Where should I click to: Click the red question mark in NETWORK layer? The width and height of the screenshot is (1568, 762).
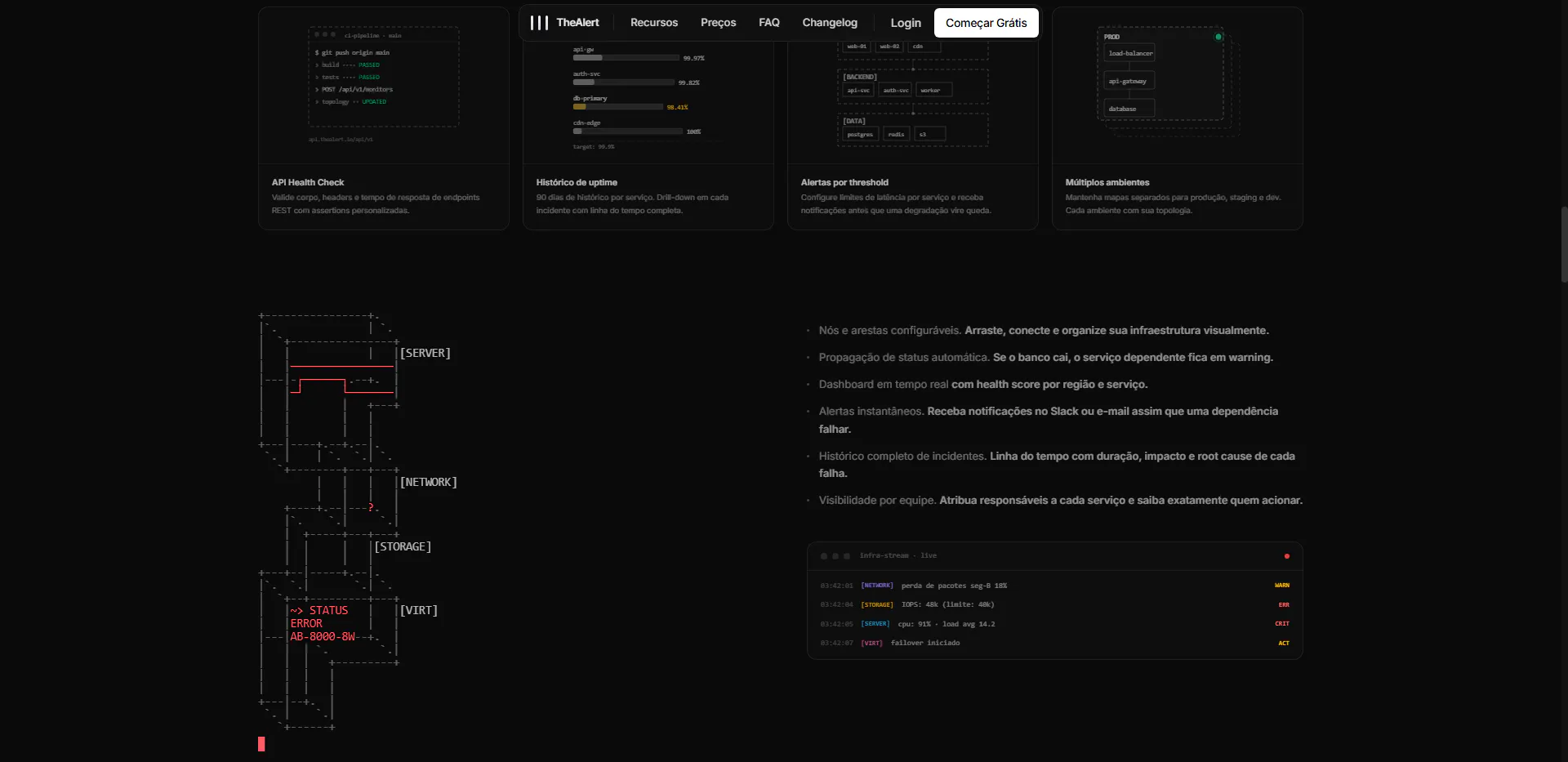click(371, 508)
